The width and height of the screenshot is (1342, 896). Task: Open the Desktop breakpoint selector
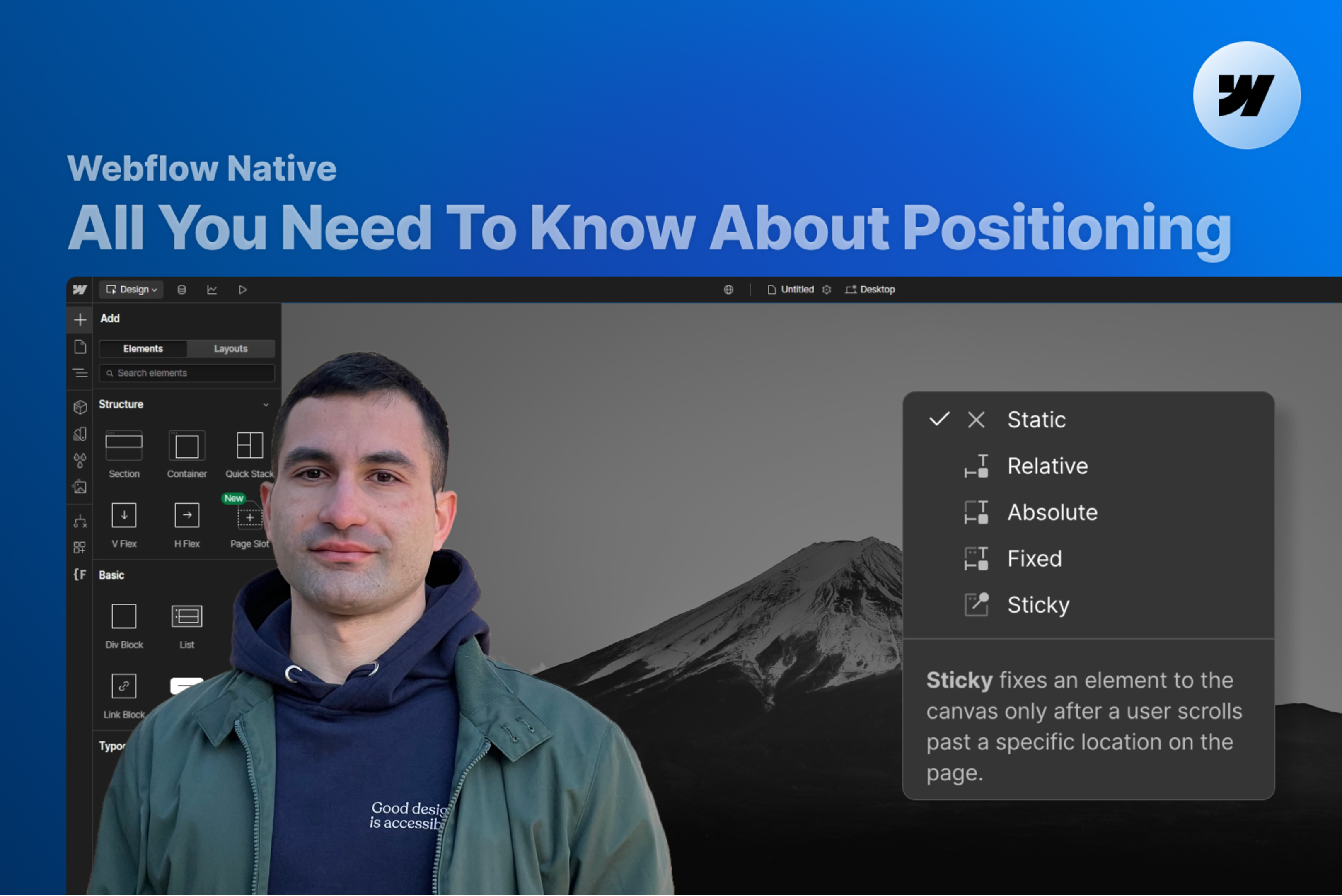point(869,290)
